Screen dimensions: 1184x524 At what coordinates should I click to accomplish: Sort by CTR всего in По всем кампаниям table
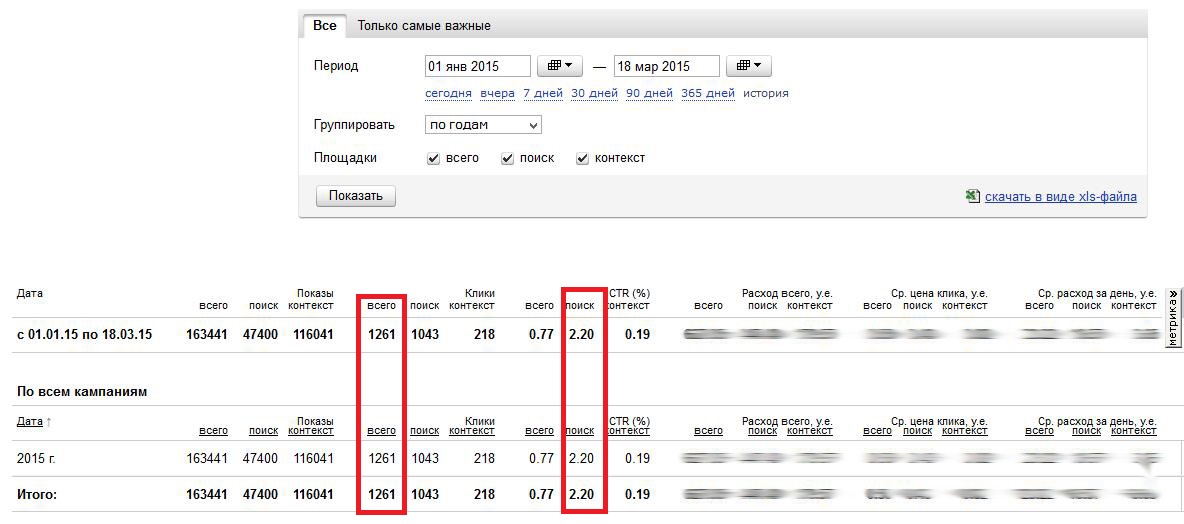pos(538,431)
